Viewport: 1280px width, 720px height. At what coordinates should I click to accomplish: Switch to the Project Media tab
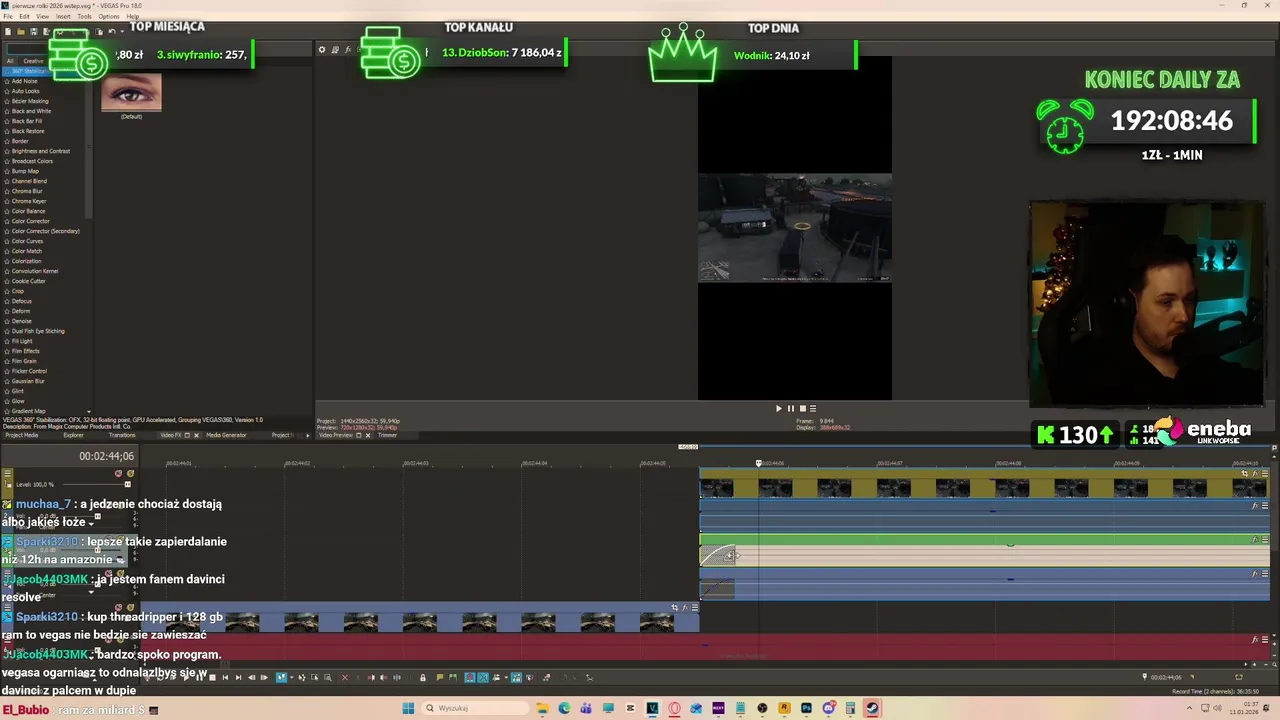pos(22,435)
